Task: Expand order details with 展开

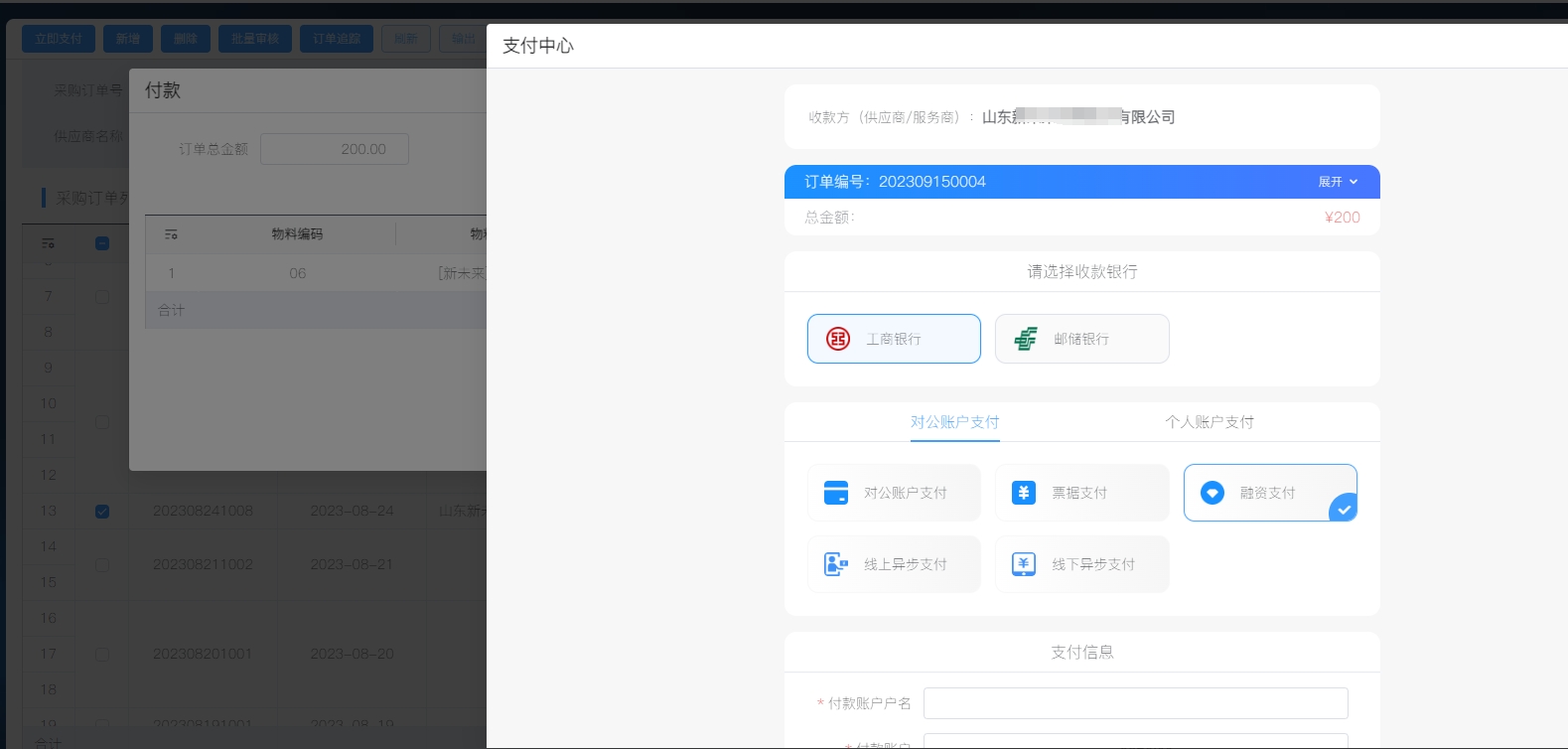Action: click(1337, 182)
